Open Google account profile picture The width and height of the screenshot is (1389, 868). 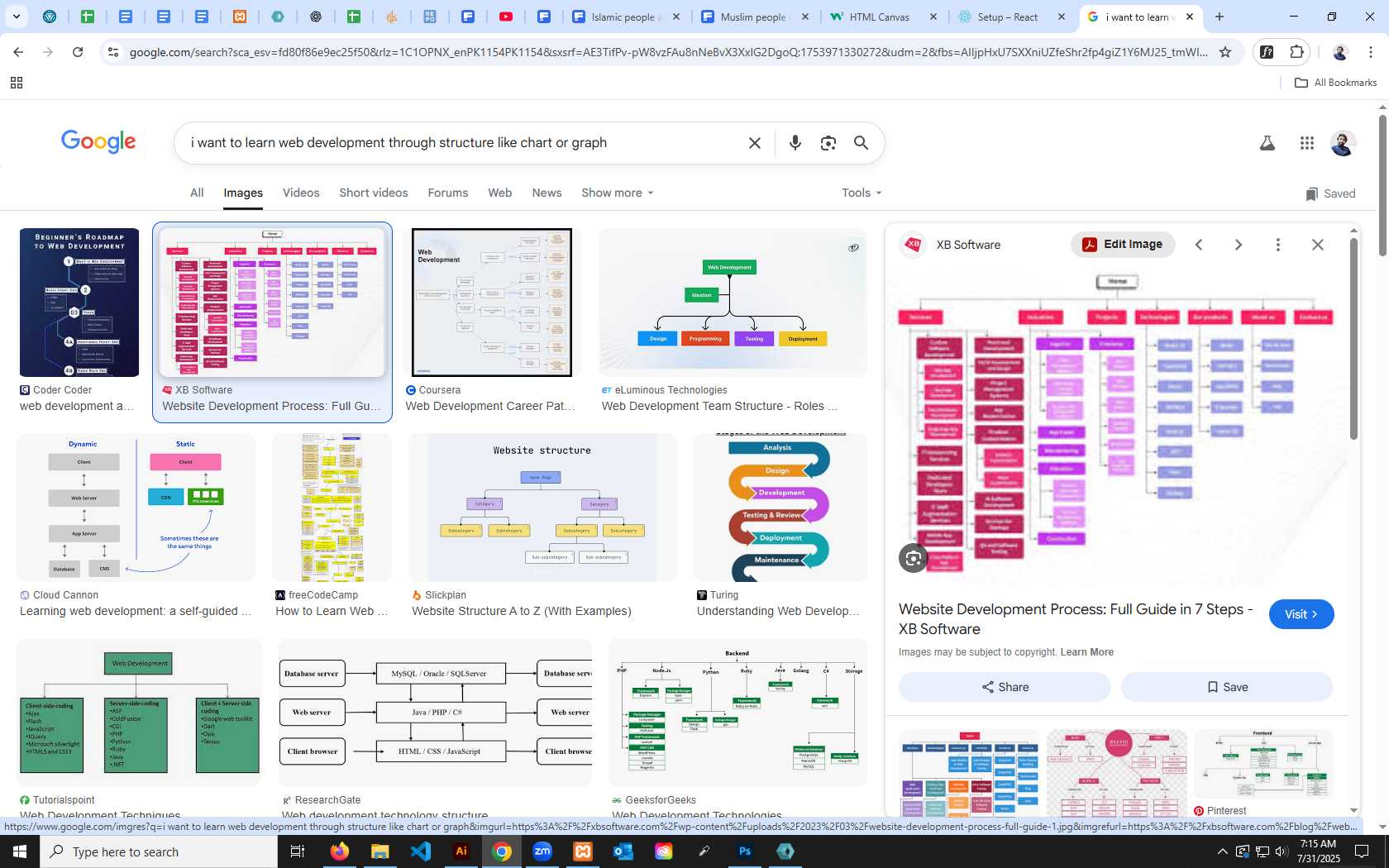coord(1343,143)
